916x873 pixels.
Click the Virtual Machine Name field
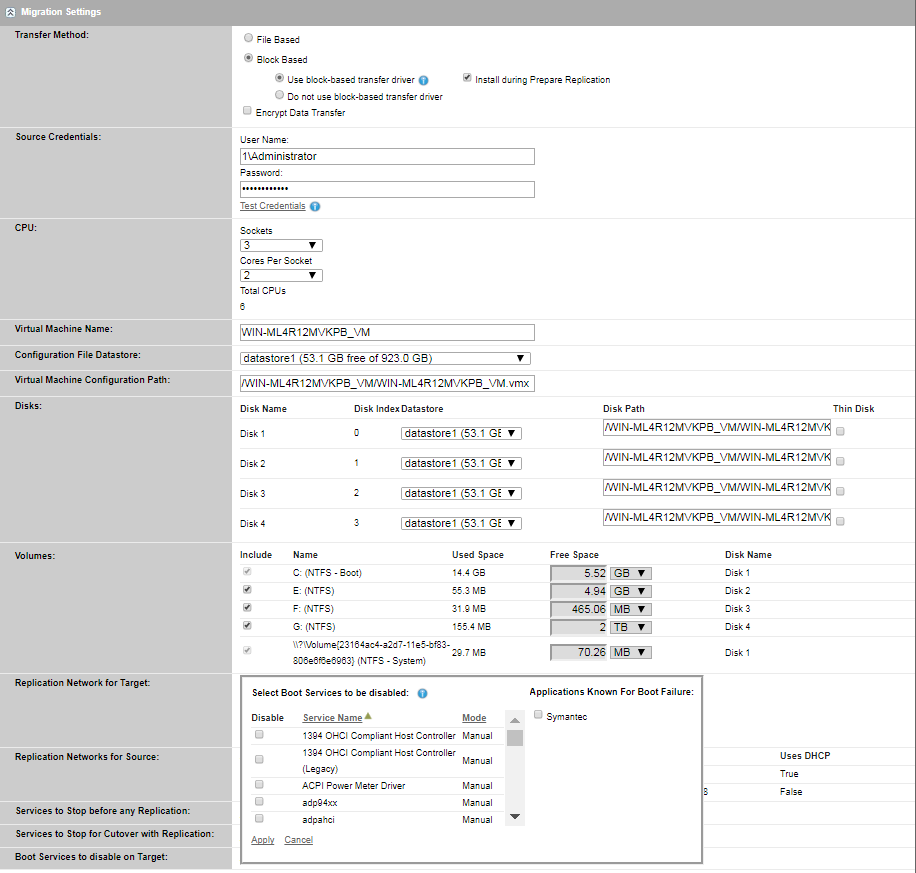(387, 333)
